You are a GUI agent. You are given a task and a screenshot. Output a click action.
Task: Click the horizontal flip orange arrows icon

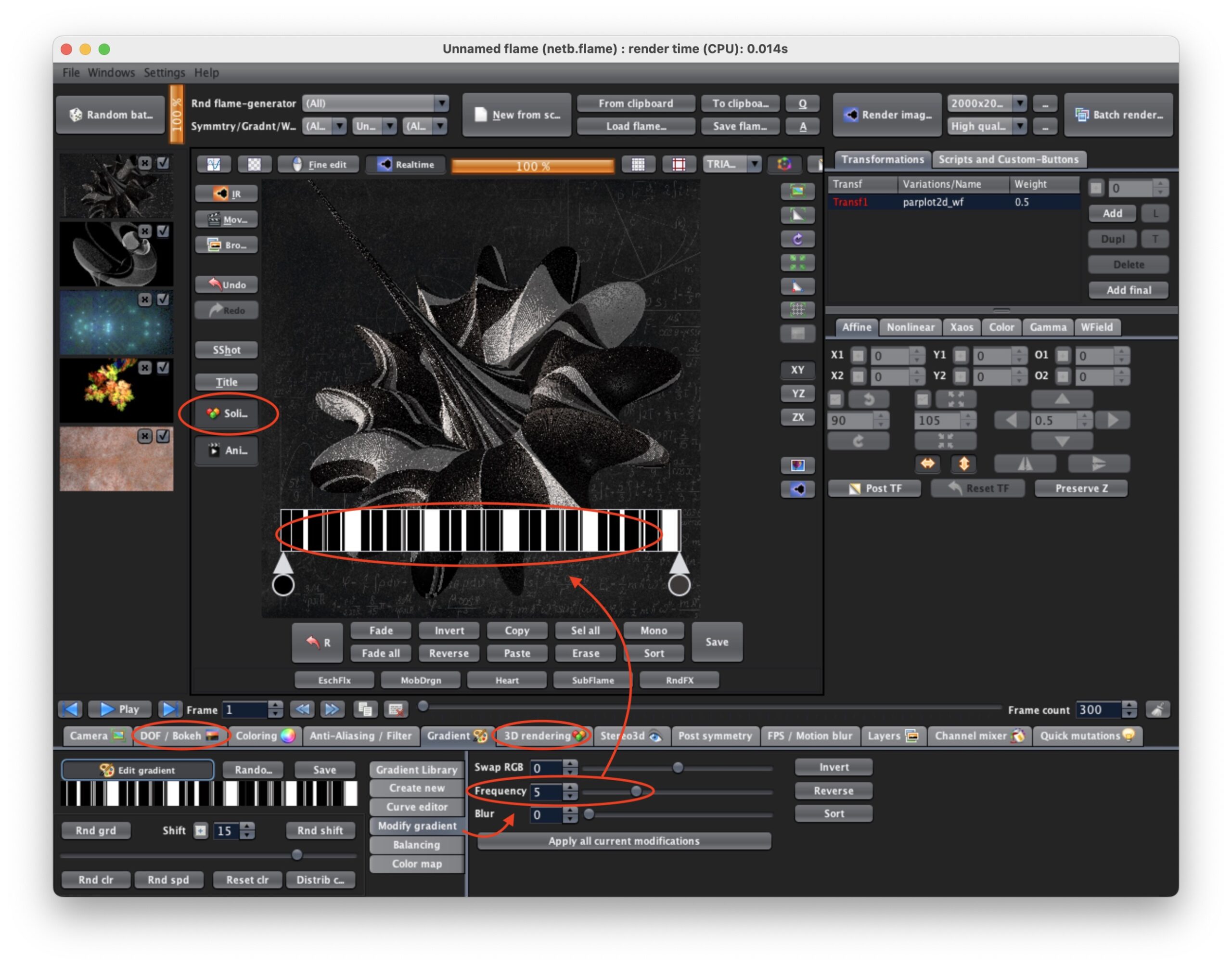[927, 464]
